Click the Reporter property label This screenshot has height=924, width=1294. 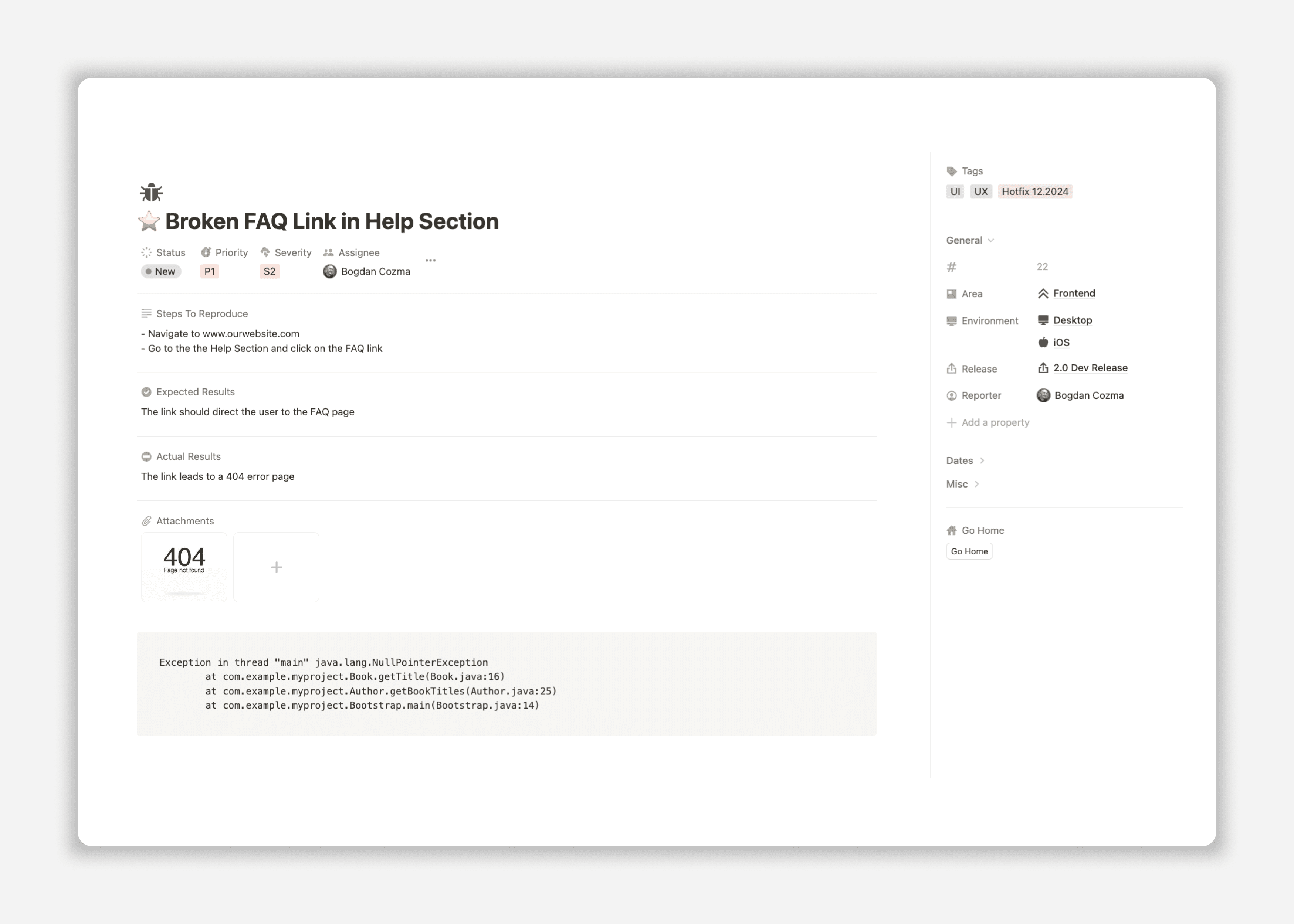(981, 395)
